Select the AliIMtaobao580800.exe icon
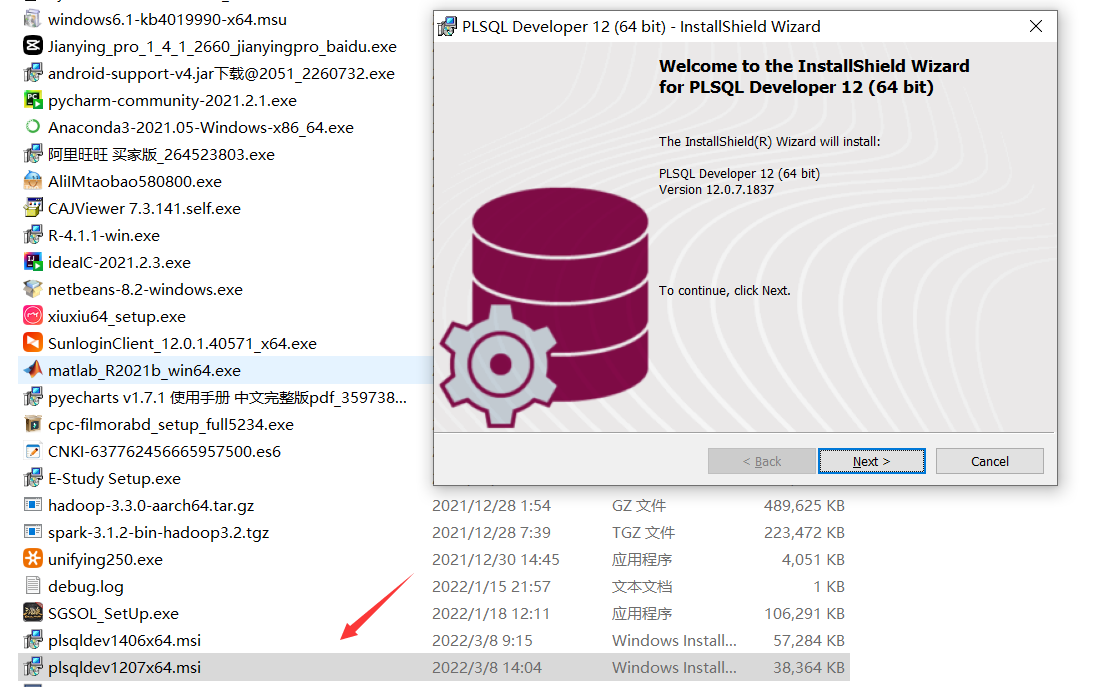The height and width of the screenshot is (687, 1111). pos(33,181)
